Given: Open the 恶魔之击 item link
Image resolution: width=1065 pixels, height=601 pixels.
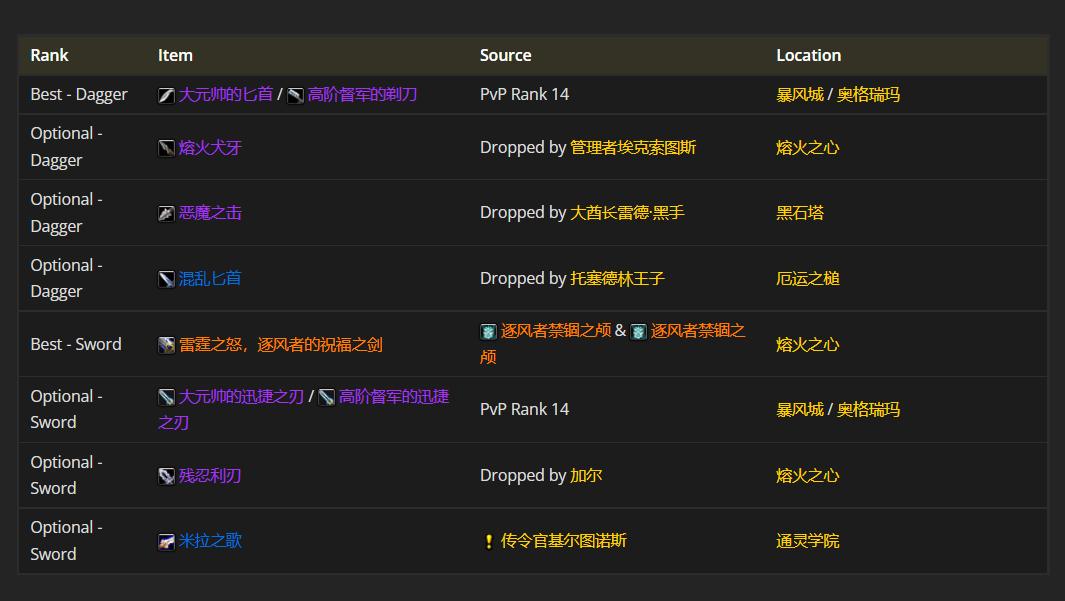Looking at the screenshot, I should (210, 213).
